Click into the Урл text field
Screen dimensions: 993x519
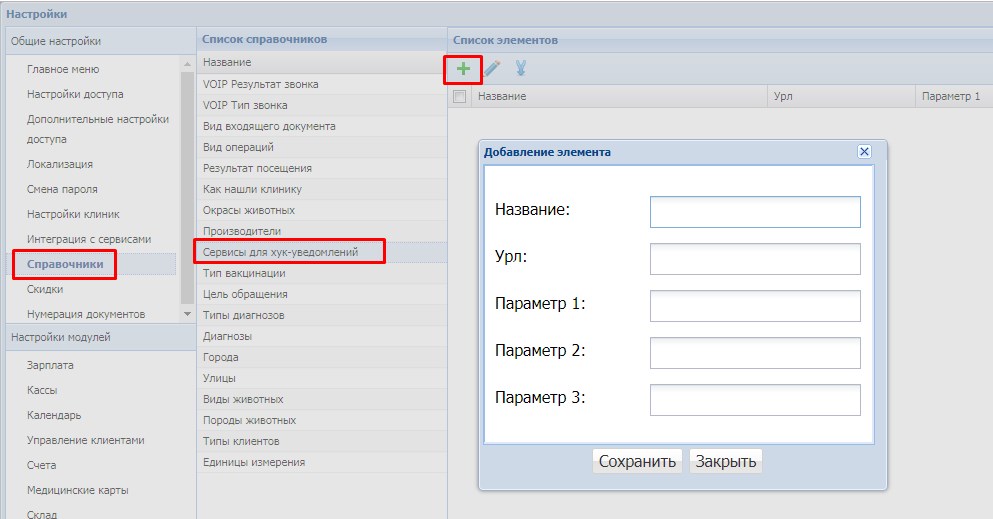[x=755, y=259]
